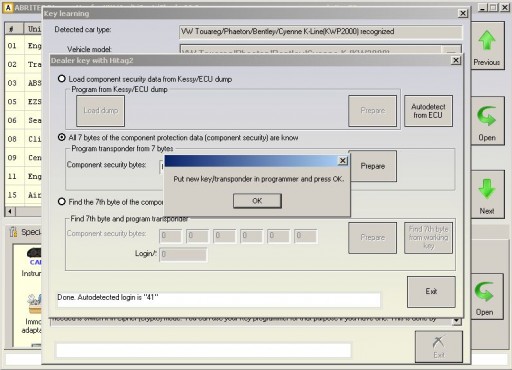The height and width of the screenshot is (370, 512).
Task: Select Find the 7th byte option
Action: coord(62,201)
